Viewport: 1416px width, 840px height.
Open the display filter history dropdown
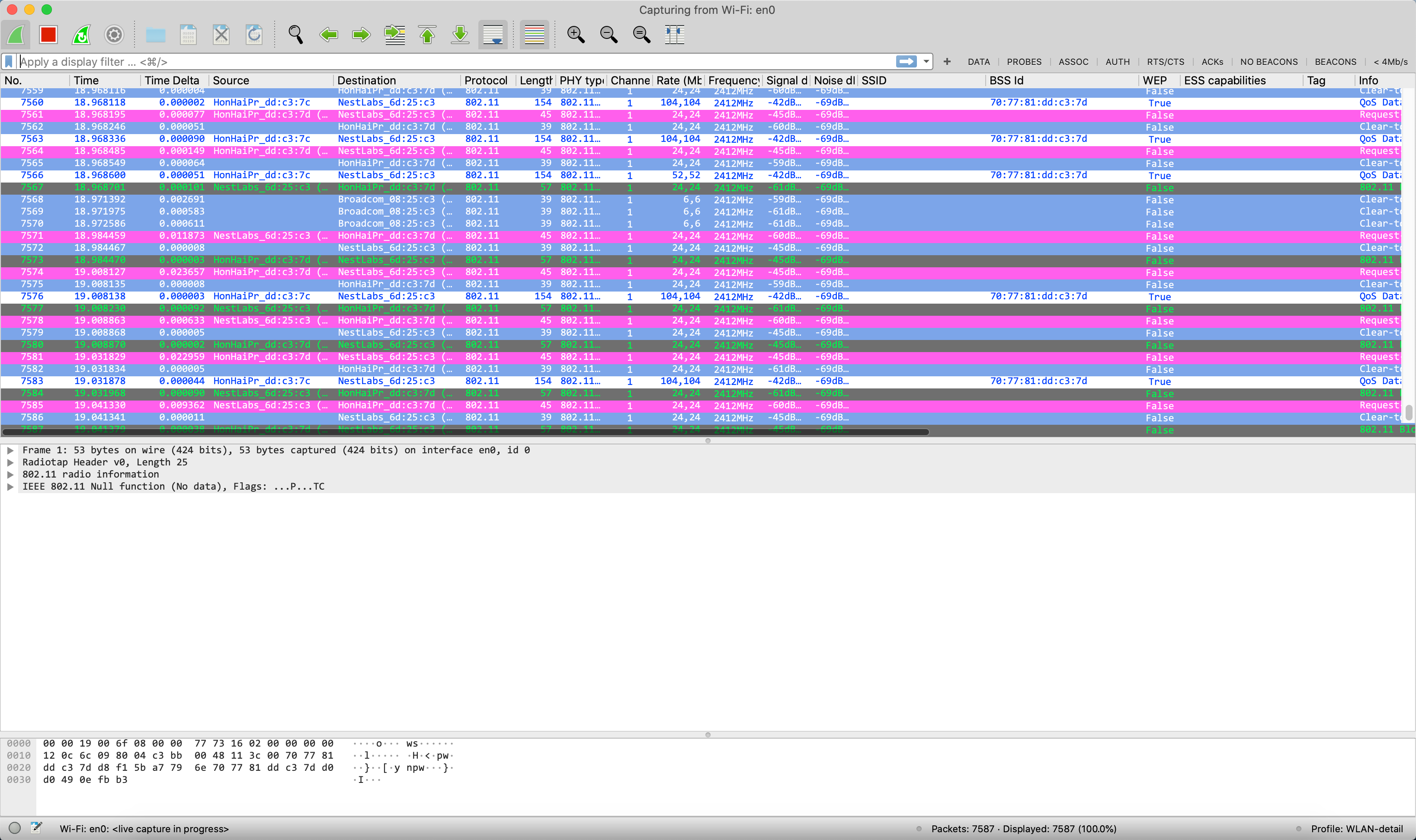click(x=926, y=62)
